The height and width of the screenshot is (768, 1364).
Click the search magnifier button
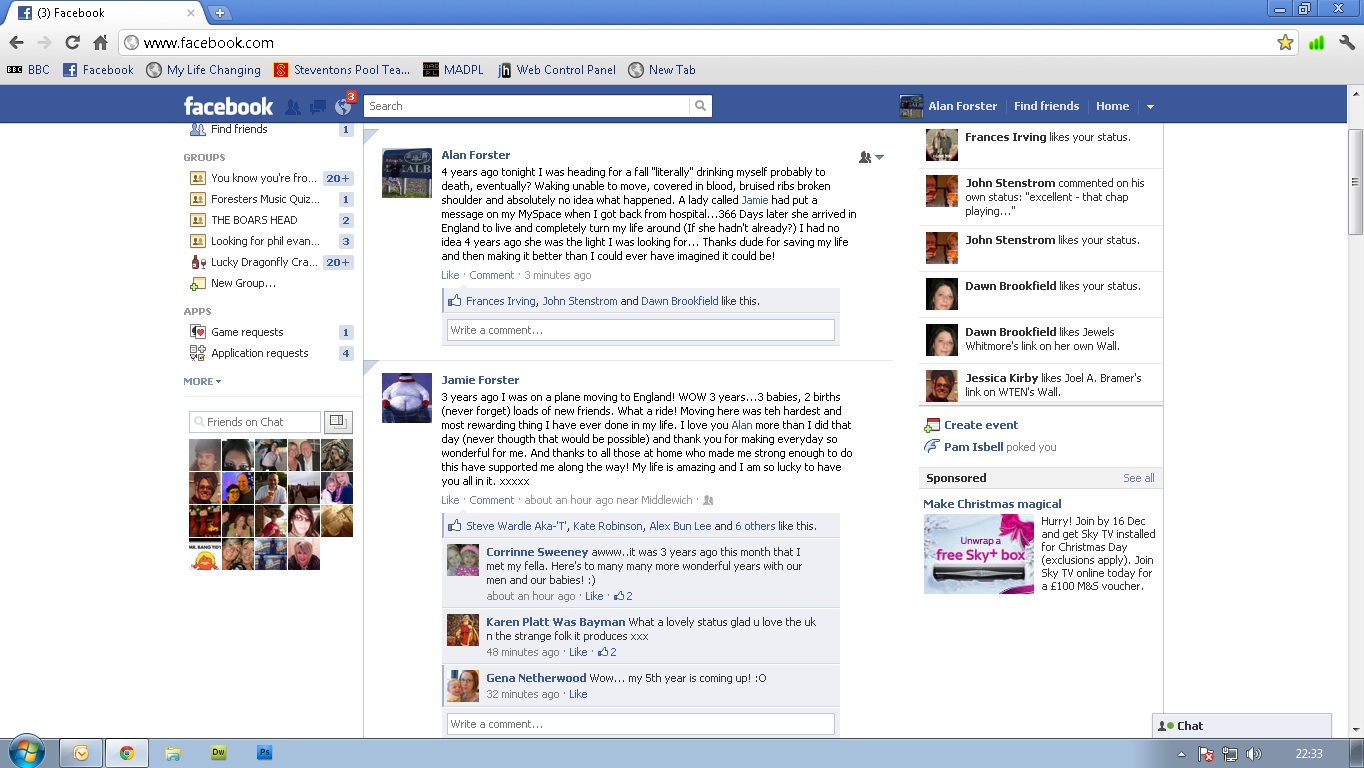[700, 106]
